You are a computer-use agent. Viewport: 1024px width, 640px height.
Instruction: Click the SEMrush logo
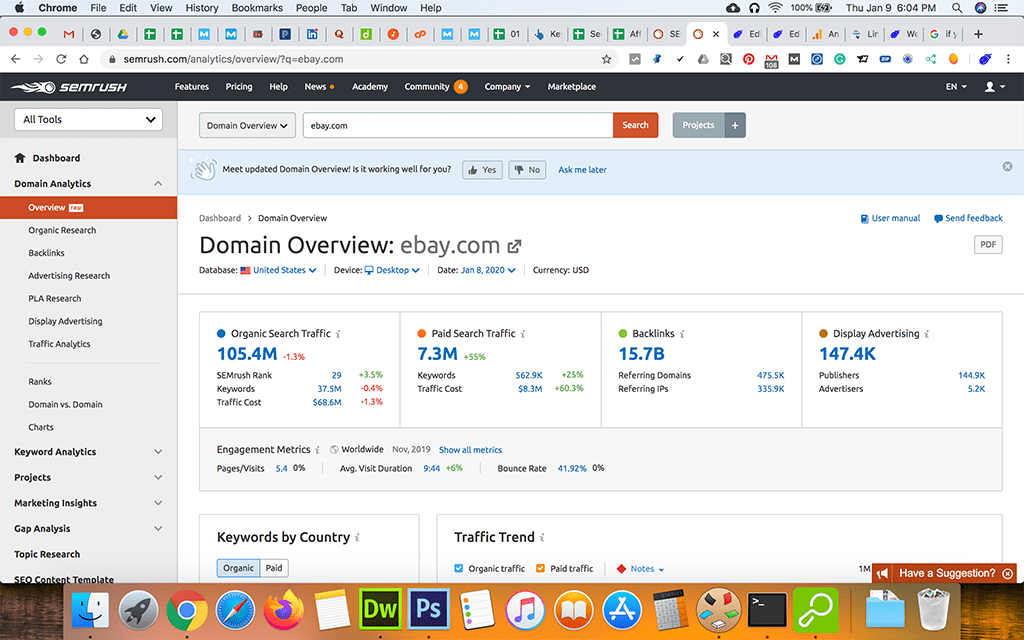[69, 87]
